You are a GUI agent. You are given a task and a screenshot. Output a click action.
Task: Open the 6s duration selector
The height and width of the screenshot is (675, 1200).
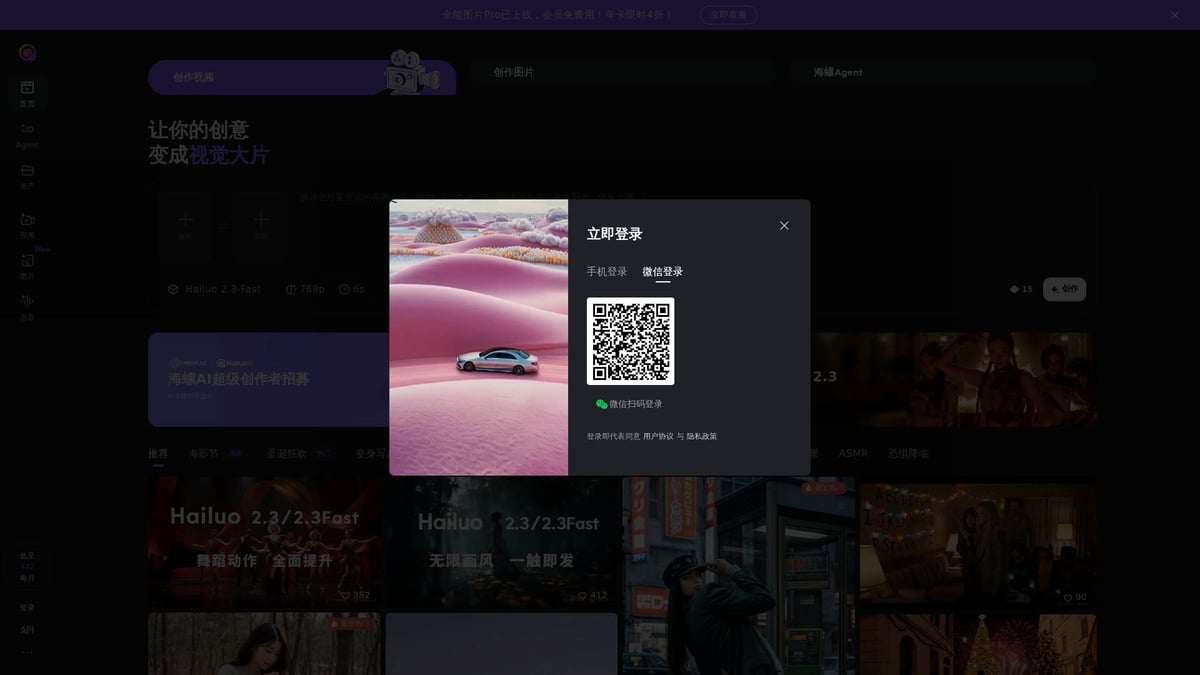tap(348, 287)
